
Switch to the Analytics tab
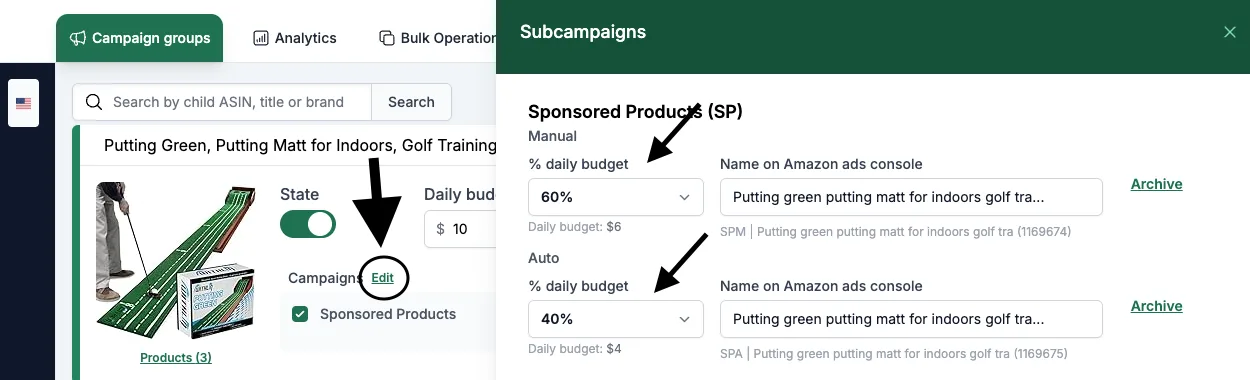(295, 38)
